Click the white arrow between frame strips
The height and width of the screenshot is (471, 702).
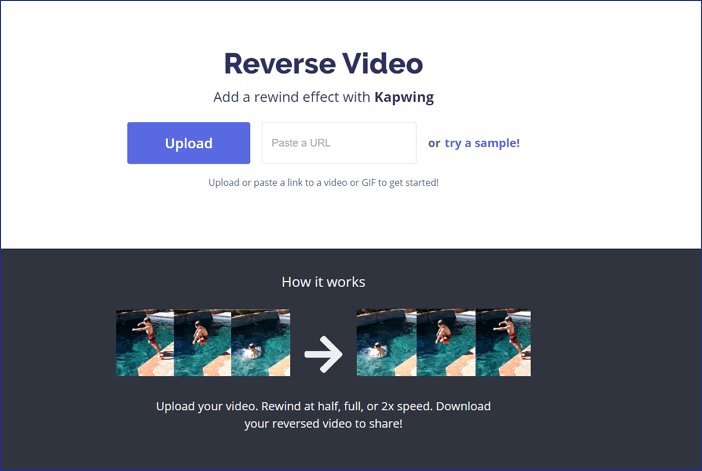323,354
